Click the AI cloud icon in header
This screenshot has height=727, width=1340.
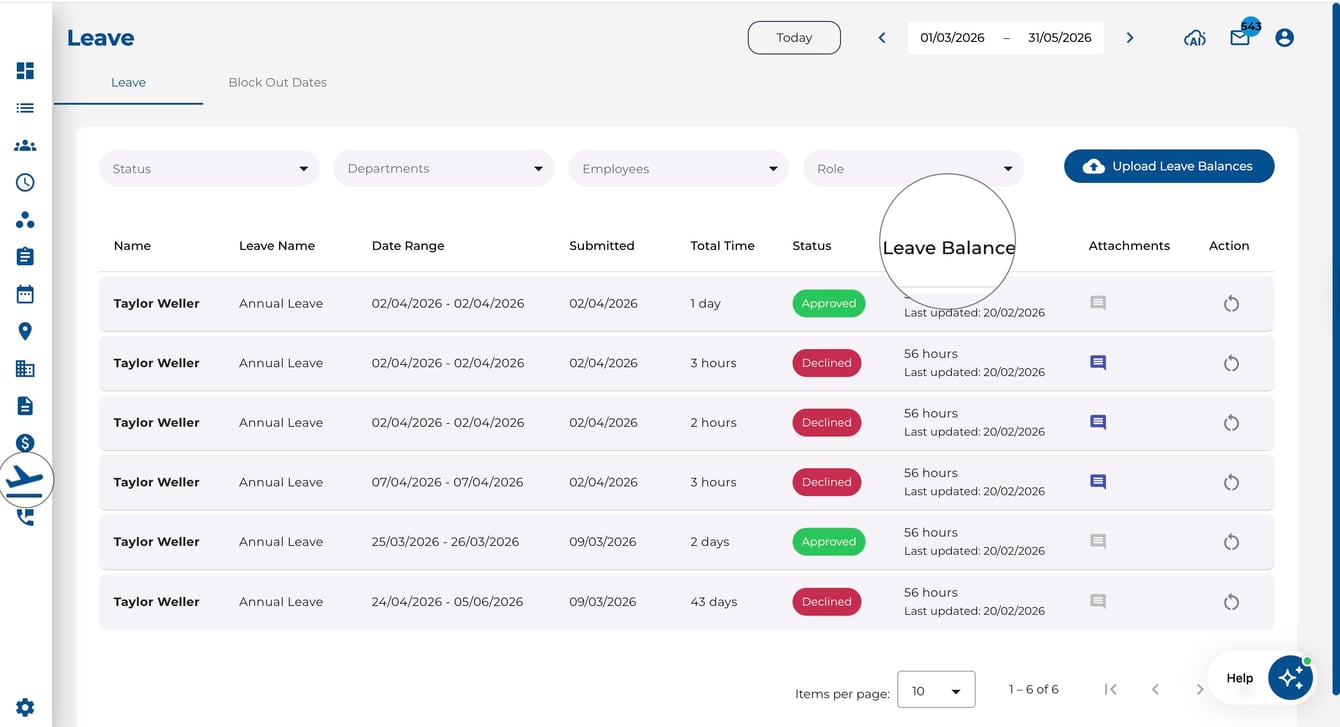click(1195, 38)
